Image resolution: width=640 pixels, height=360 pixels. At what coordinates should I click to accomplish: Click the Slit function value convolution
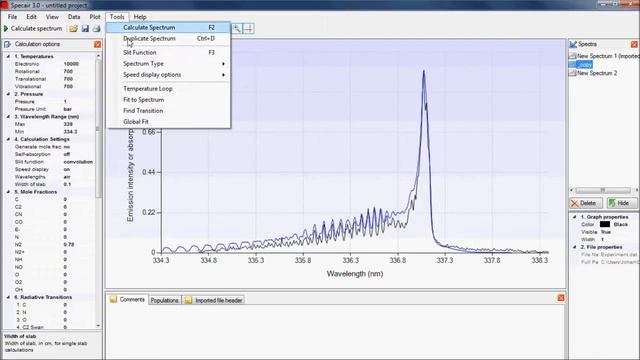[78, 162]
